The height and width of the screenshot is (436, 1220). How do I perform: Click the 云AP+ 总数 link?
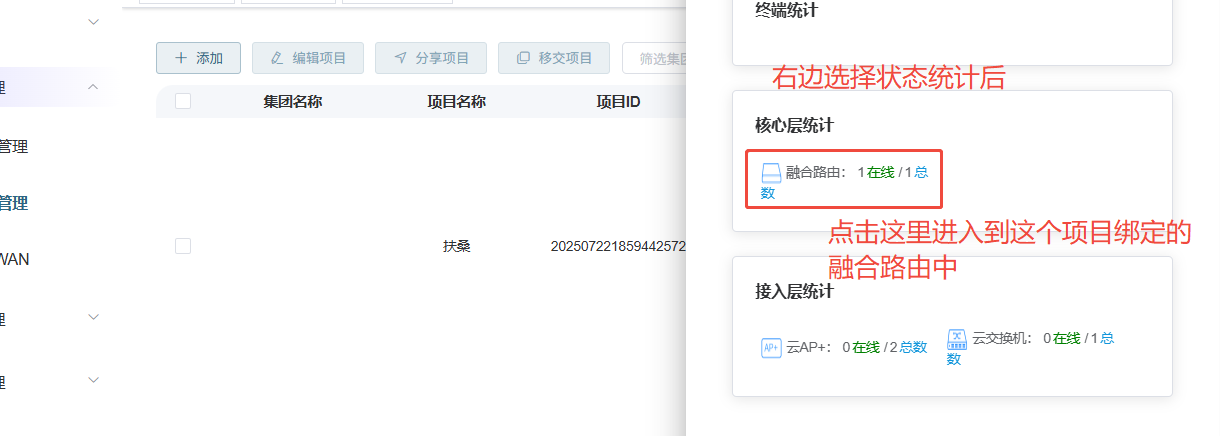pos(912,347)
